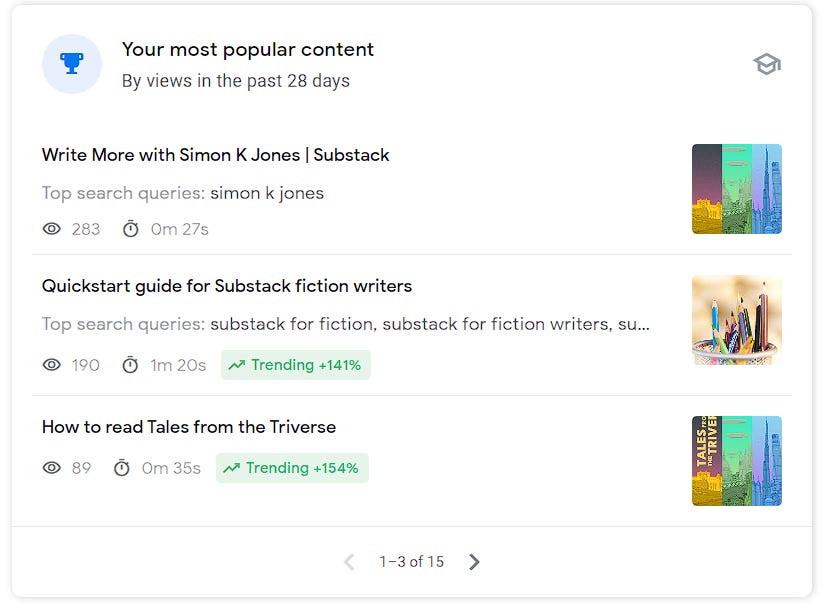The width and height of the screenshot is (825, 609).
Task: Open Quickstart guide for Substack fiction writers
Action: coord(226,286)
